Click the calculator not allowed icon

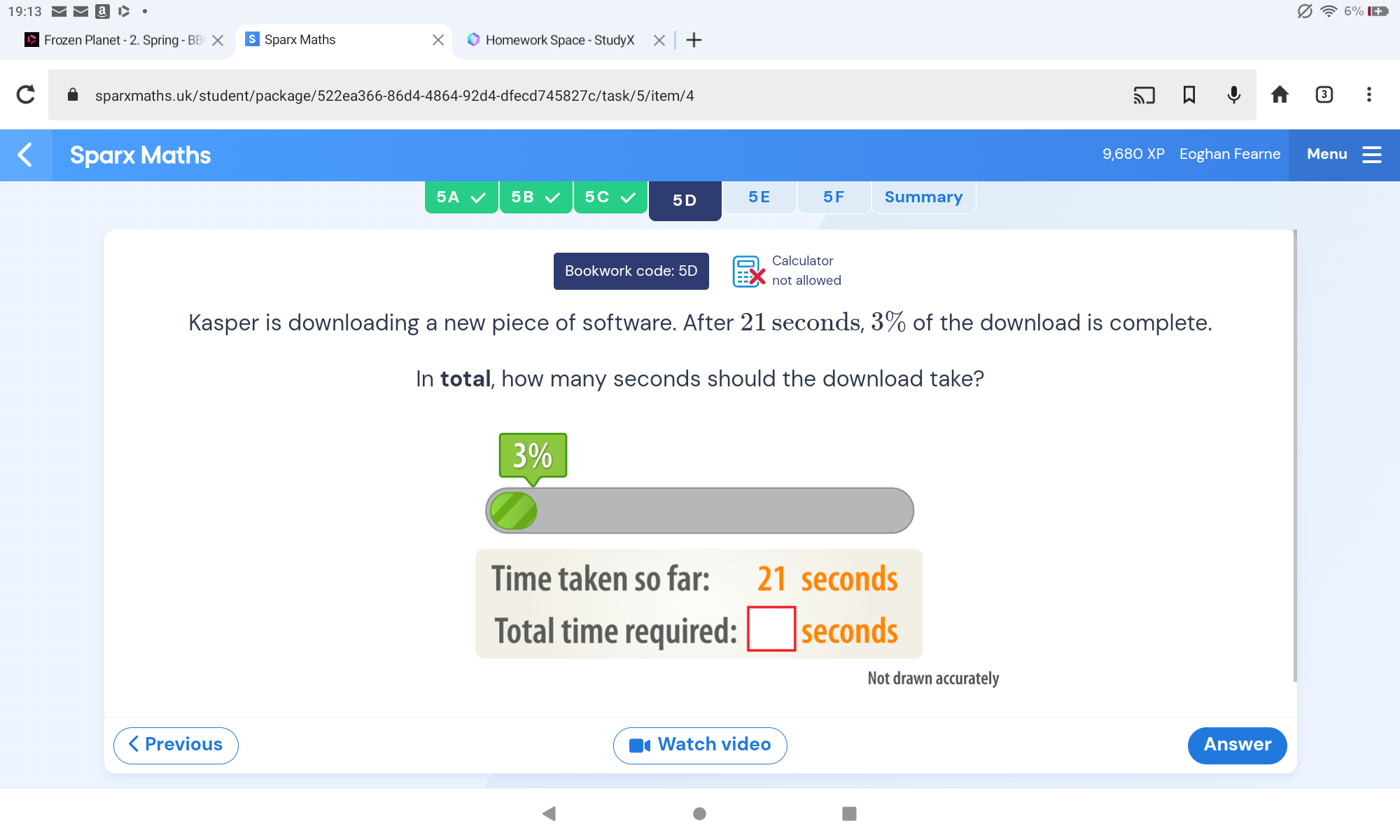[748, 272]
